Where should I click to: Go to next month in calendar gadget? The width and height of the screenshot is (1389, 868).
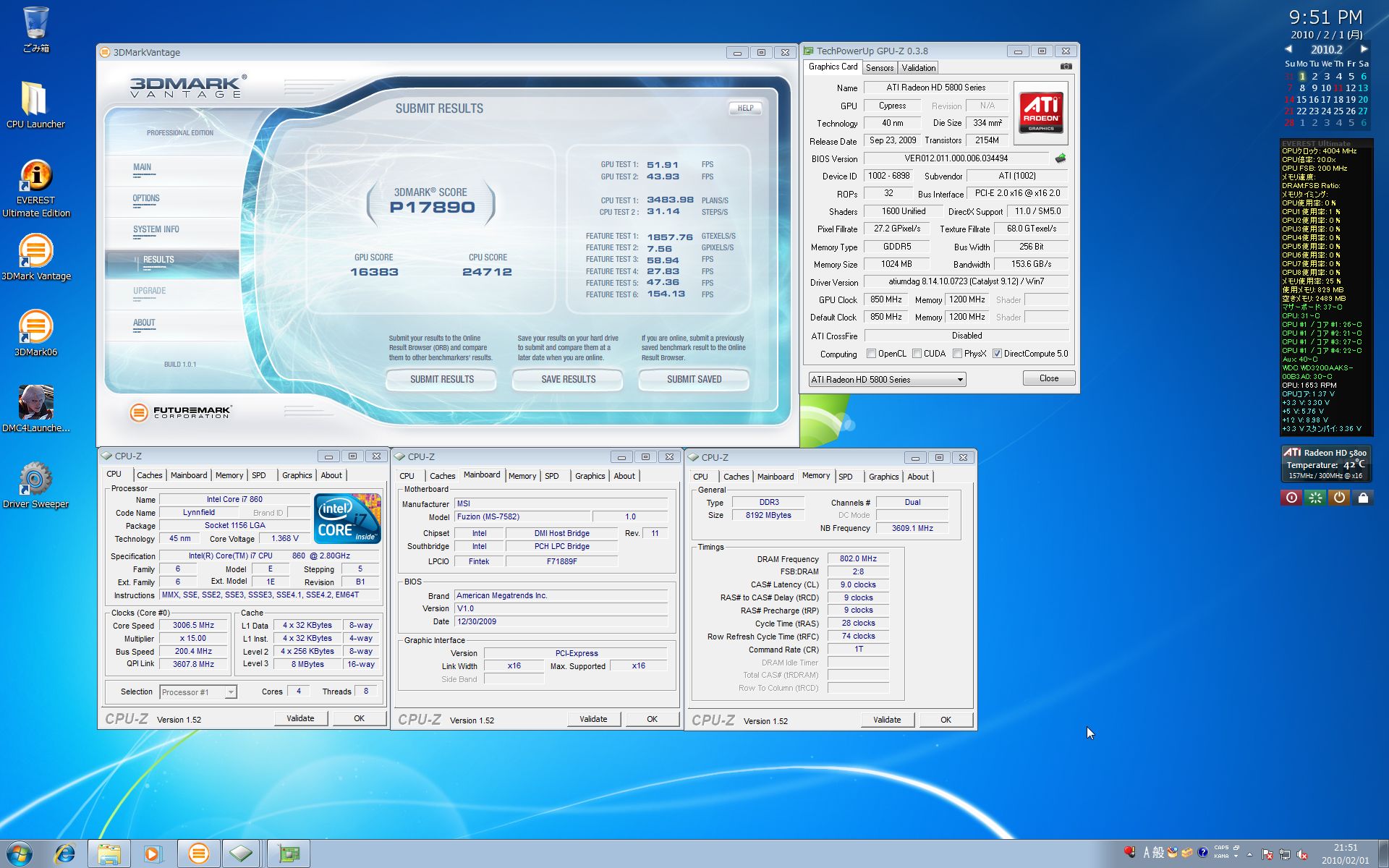[x=1364, y=49]
